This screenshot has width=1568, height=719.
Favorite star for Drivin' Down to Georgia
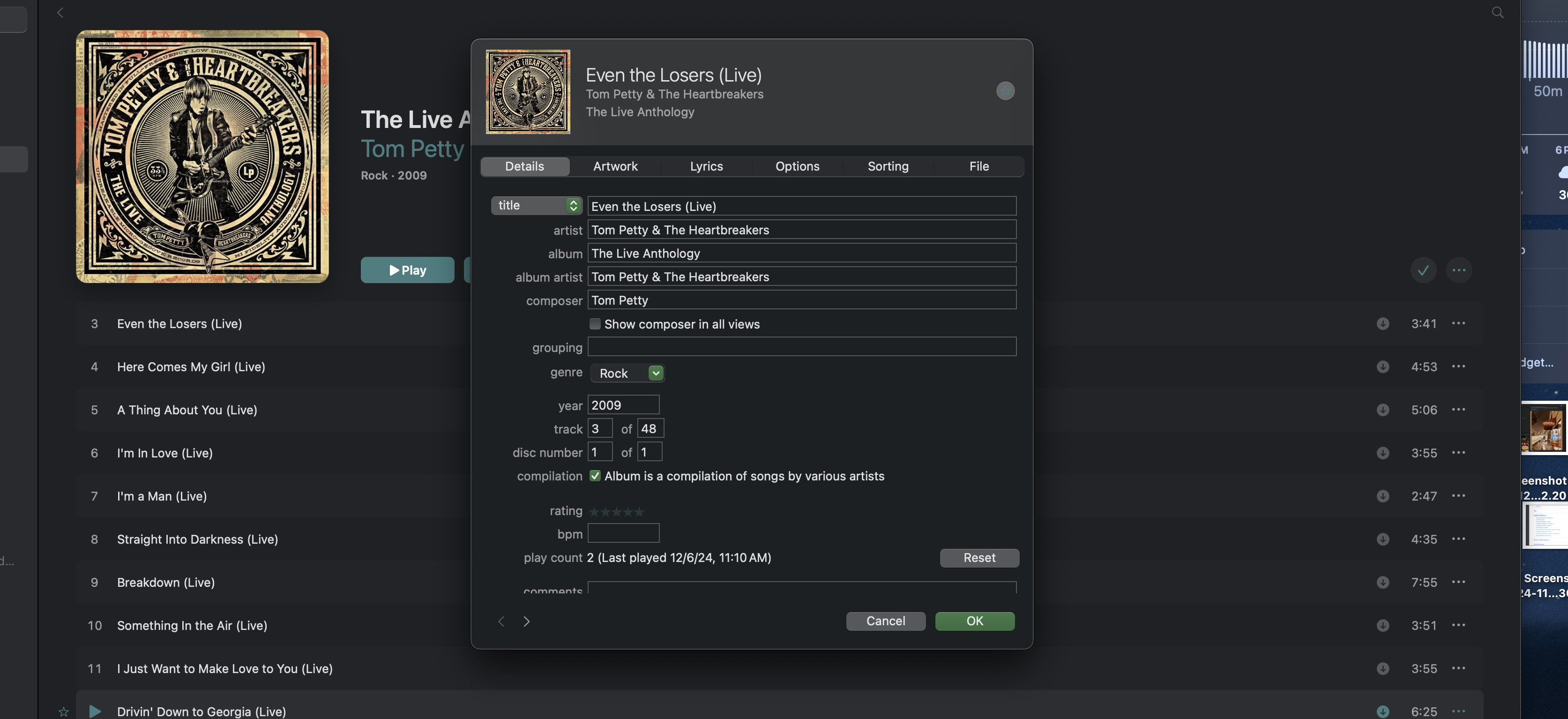point(63,711)
